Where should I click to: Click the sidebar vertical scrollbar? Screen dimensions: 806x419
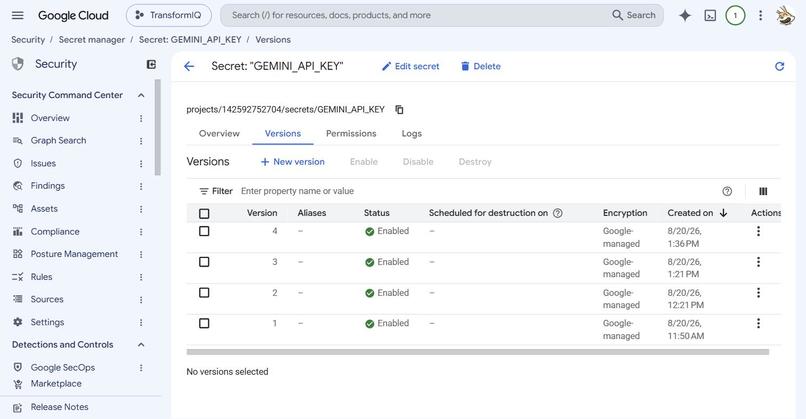pyautogui.click(x=157, y=127)
